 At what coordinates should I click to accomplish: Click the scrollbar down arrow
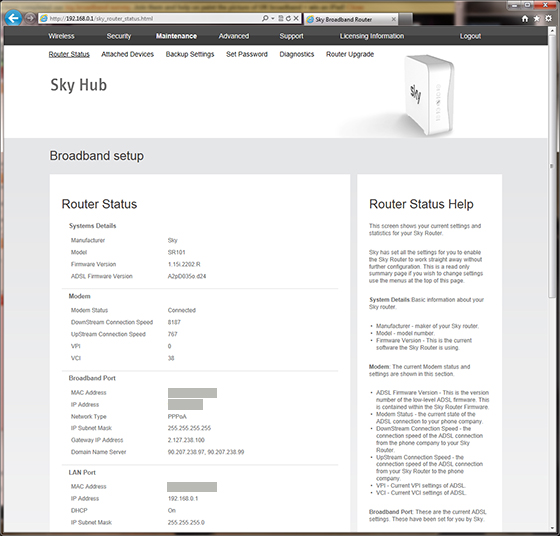(553, 528)
